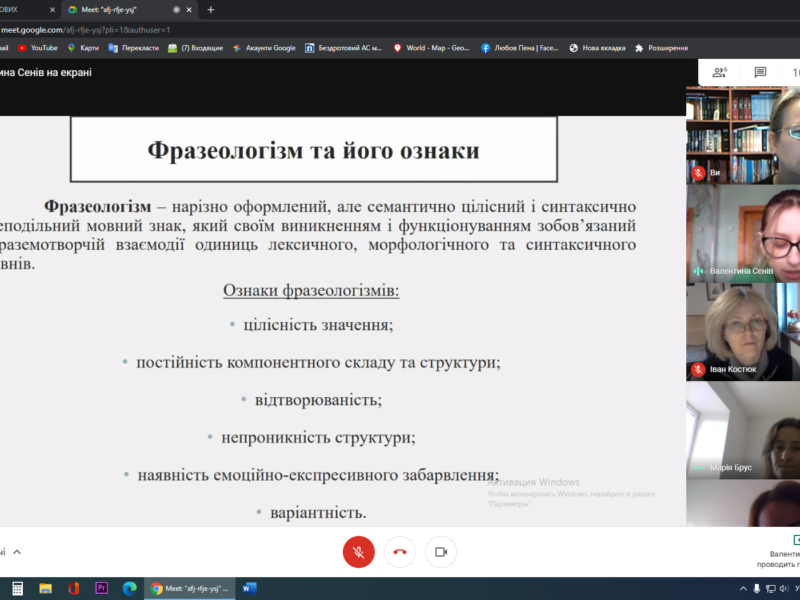This screenshot has width=800, height=600.
Task: Close the first browser tab
Action: click(51, 9)
